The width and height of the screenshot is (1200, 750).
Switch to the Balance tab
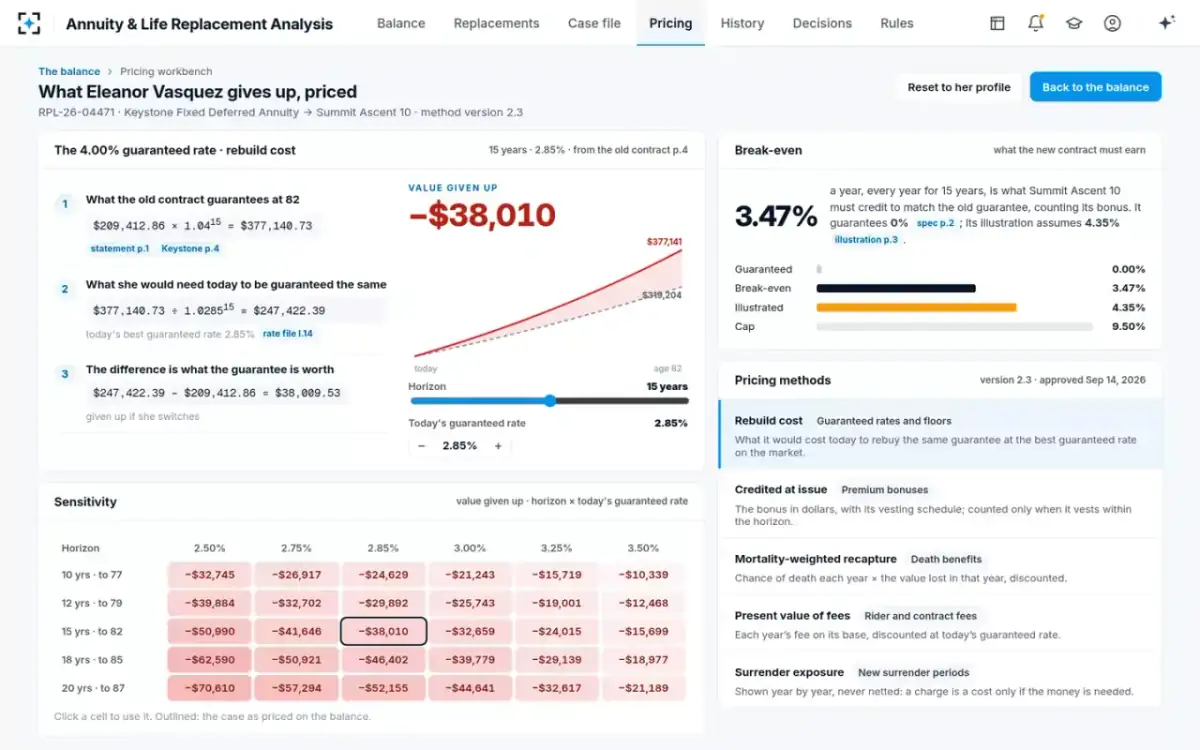(x=401, y=23)
